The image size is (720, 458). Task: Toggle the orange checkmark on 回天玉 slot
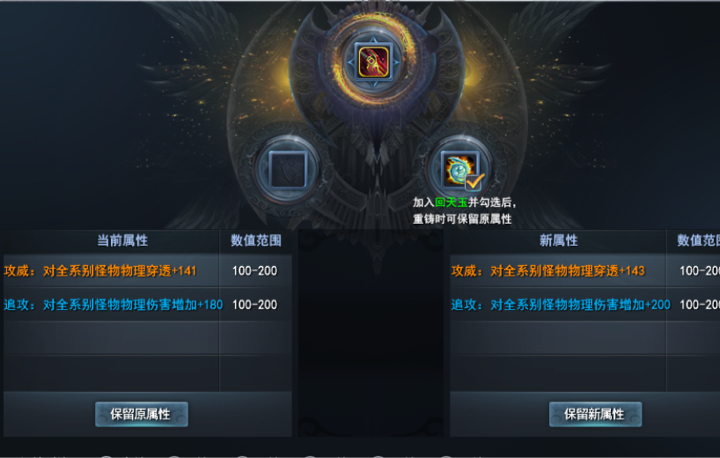click(474, 182)
